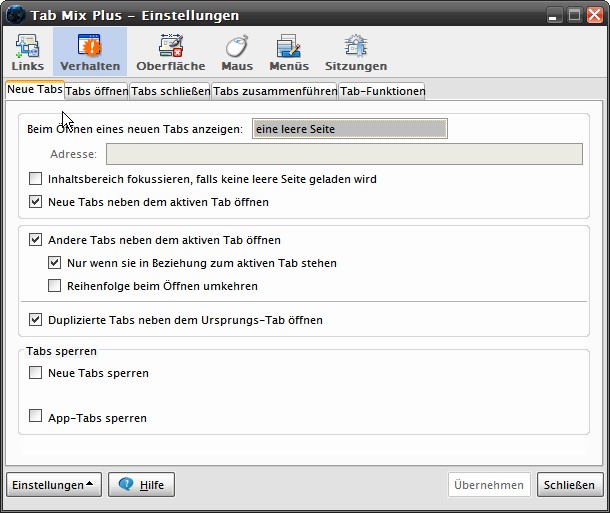Open the 'eine leere Seite' dropdown
Screen dimensions: 610x513
tap(350, 129)
